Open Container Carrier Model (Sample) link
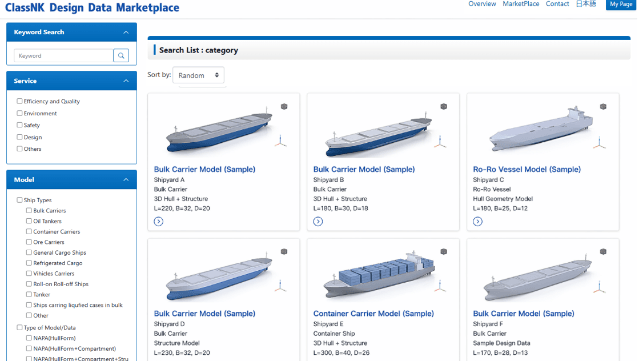Image resolution: width=643 pixels, height=361 pixels. point(373,313)
